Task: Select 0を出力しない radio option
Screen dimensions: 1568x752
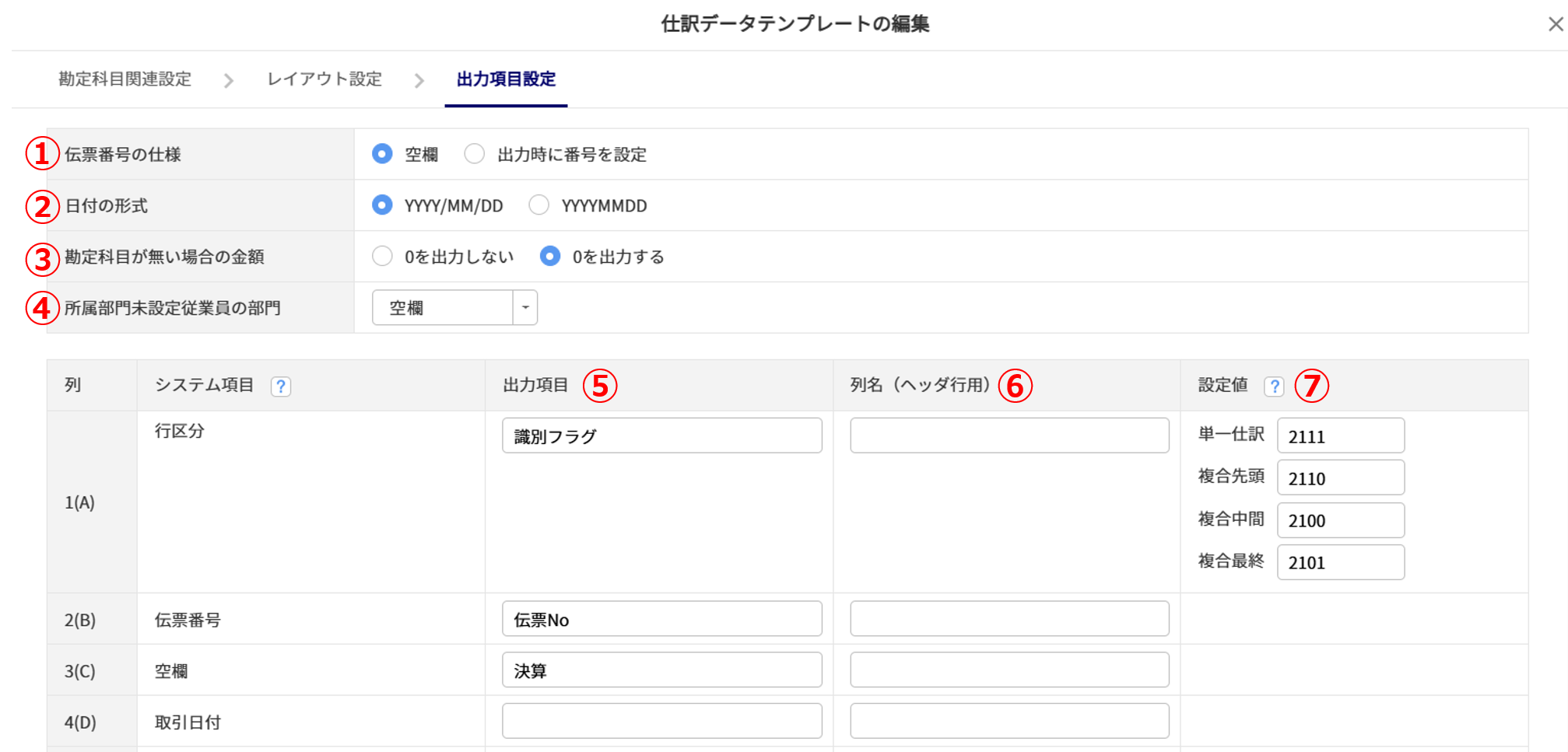Action: (382, 257)
